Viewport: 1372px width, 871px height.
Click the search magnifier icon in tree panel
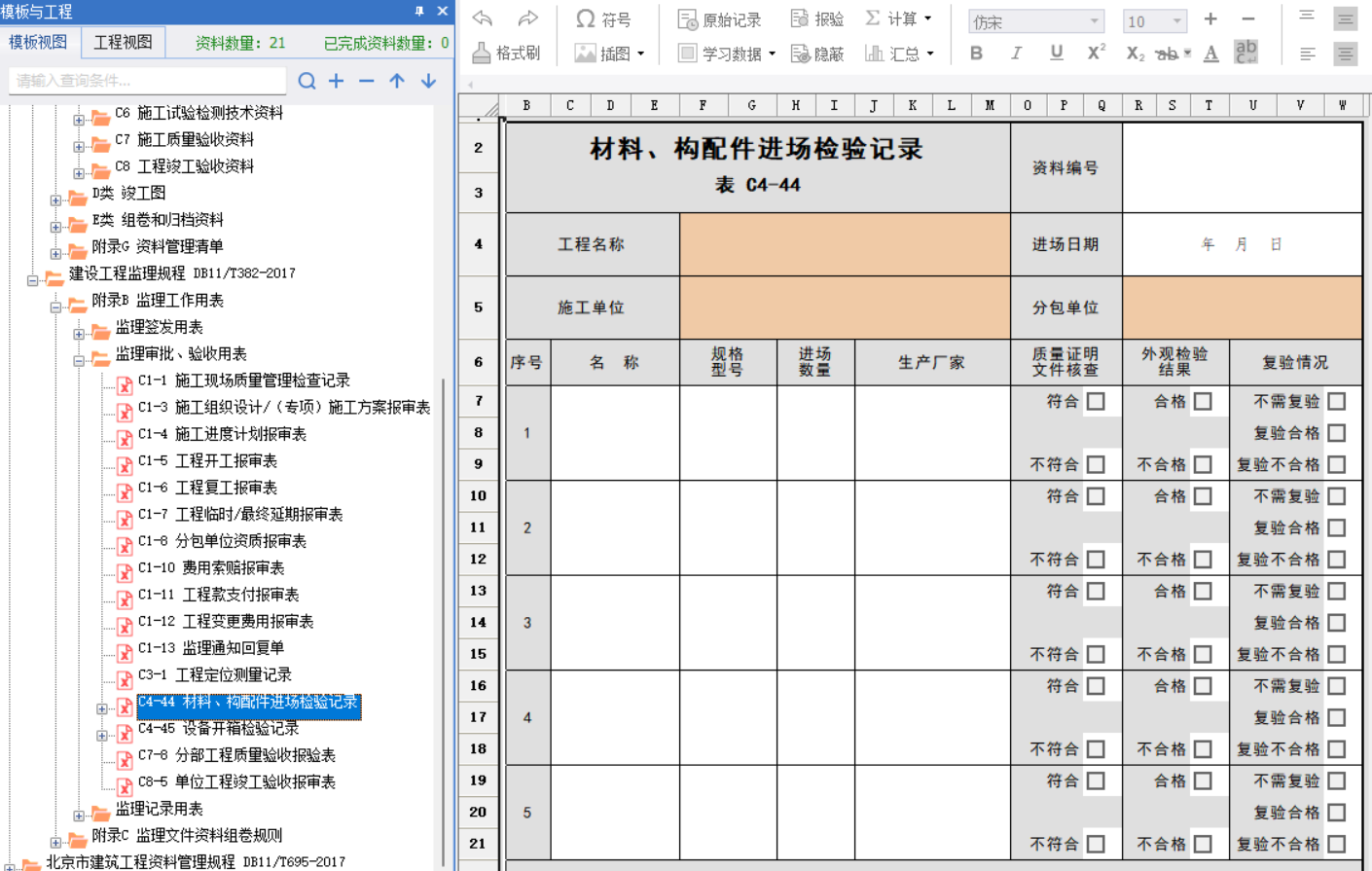[307, 81]
